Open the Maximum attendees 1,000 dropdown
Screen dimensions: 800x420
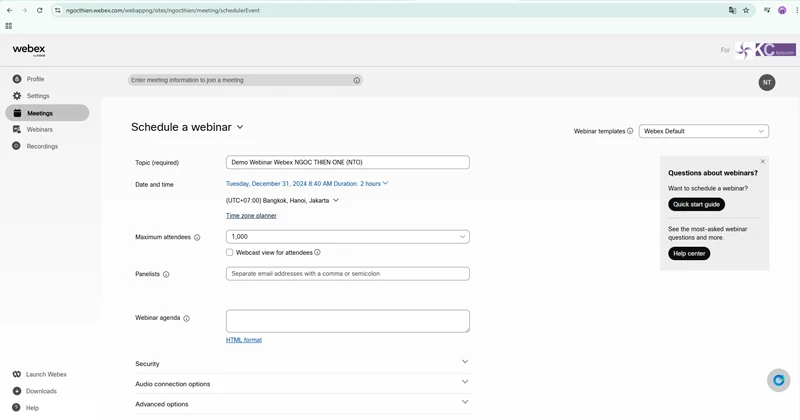tap(347, 237)
